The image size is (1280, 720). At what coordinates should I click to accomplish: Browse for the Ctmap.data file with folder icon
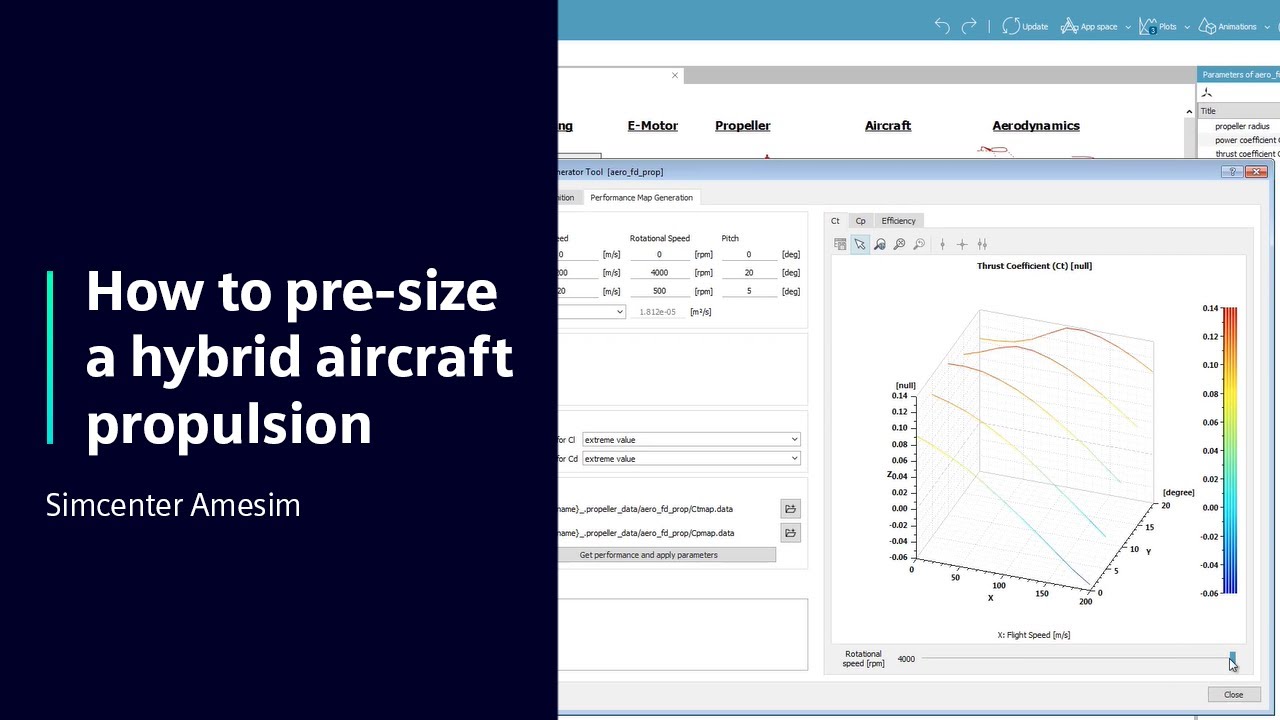[790, 509]
